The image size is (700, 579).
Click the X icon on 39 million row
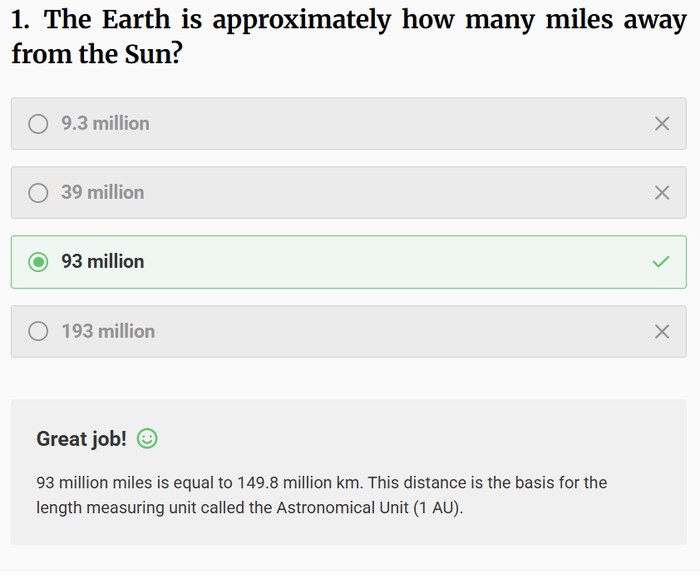coord(661,193)
